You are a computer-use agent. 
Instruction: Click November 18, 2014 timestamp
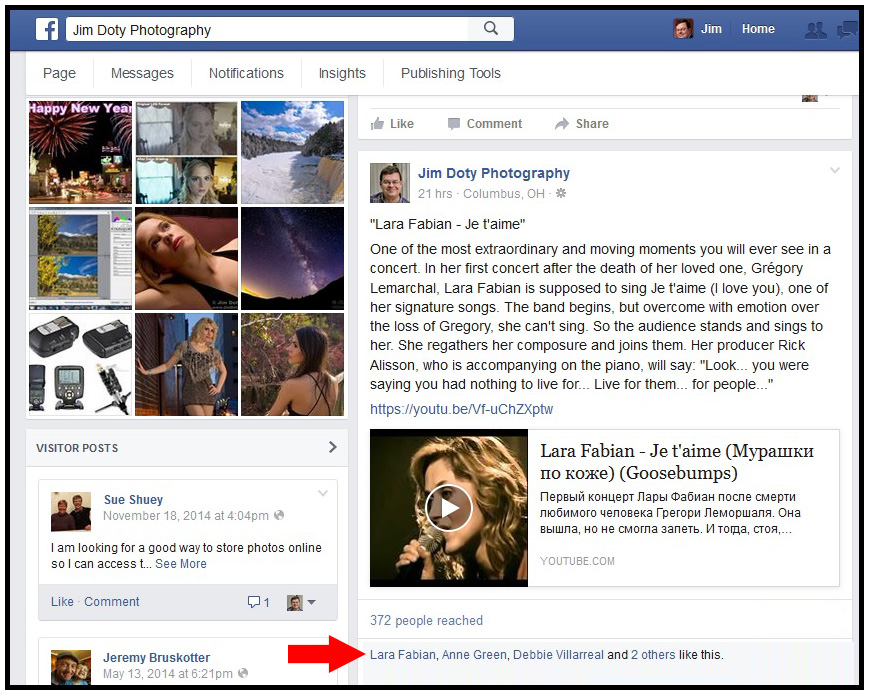[186, 515]
